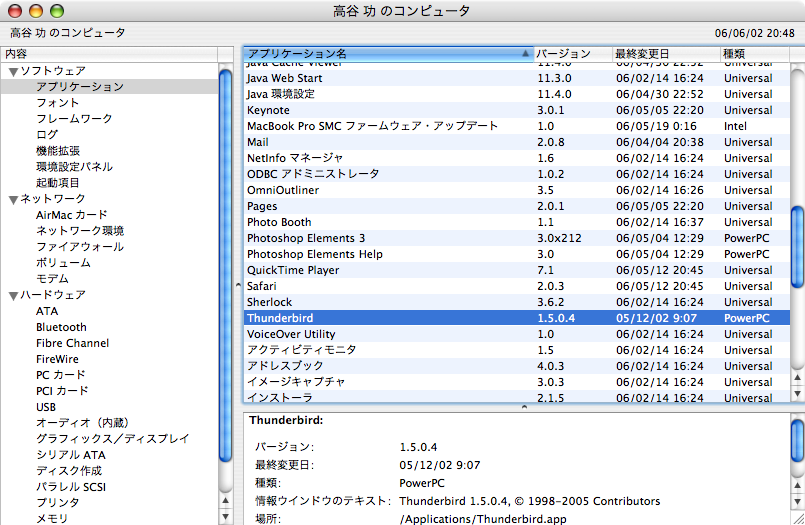The image size is (805, 525).
Task: Show USB hardware info
Action: pos(46,407)
